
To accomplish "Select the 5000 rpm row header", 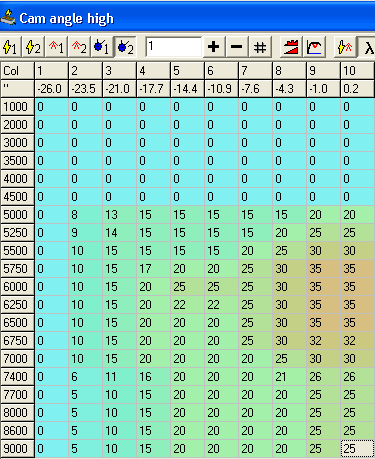I will (x=17, y=215).
